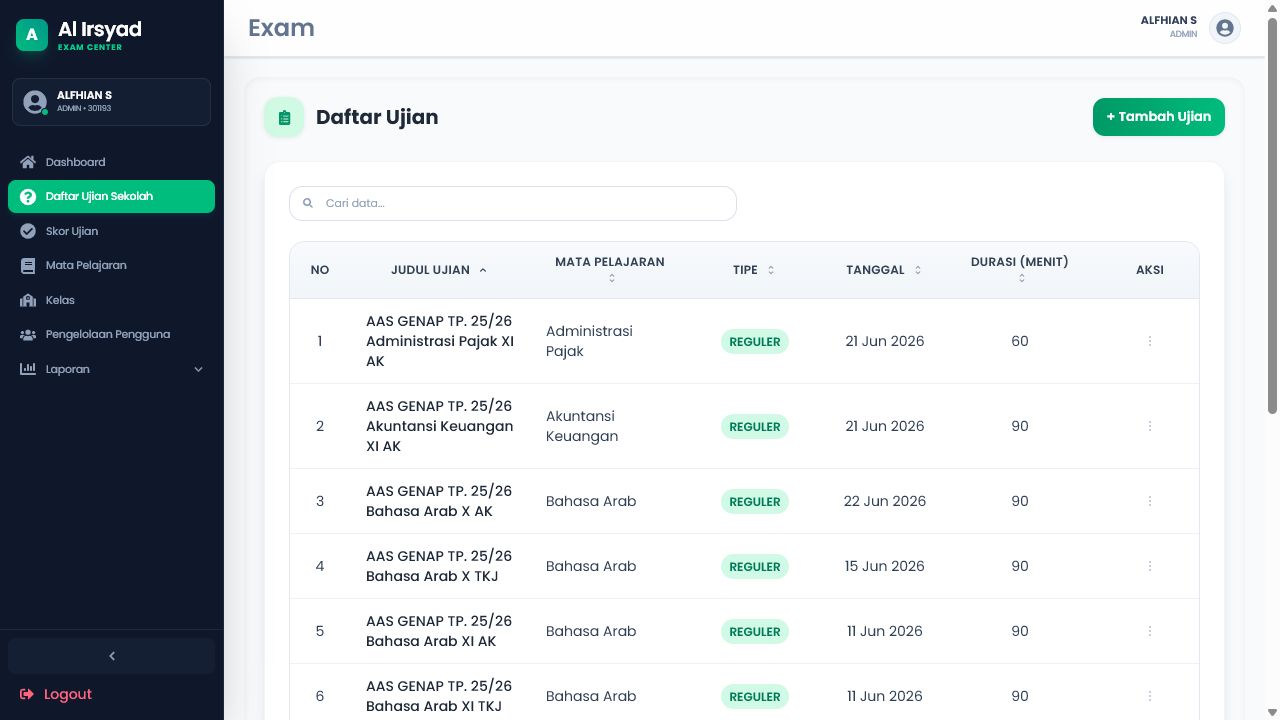Open Mata Pelajaran in the sidebar
The height and width of the screenshot is (720, 1280).
(111, 265)
